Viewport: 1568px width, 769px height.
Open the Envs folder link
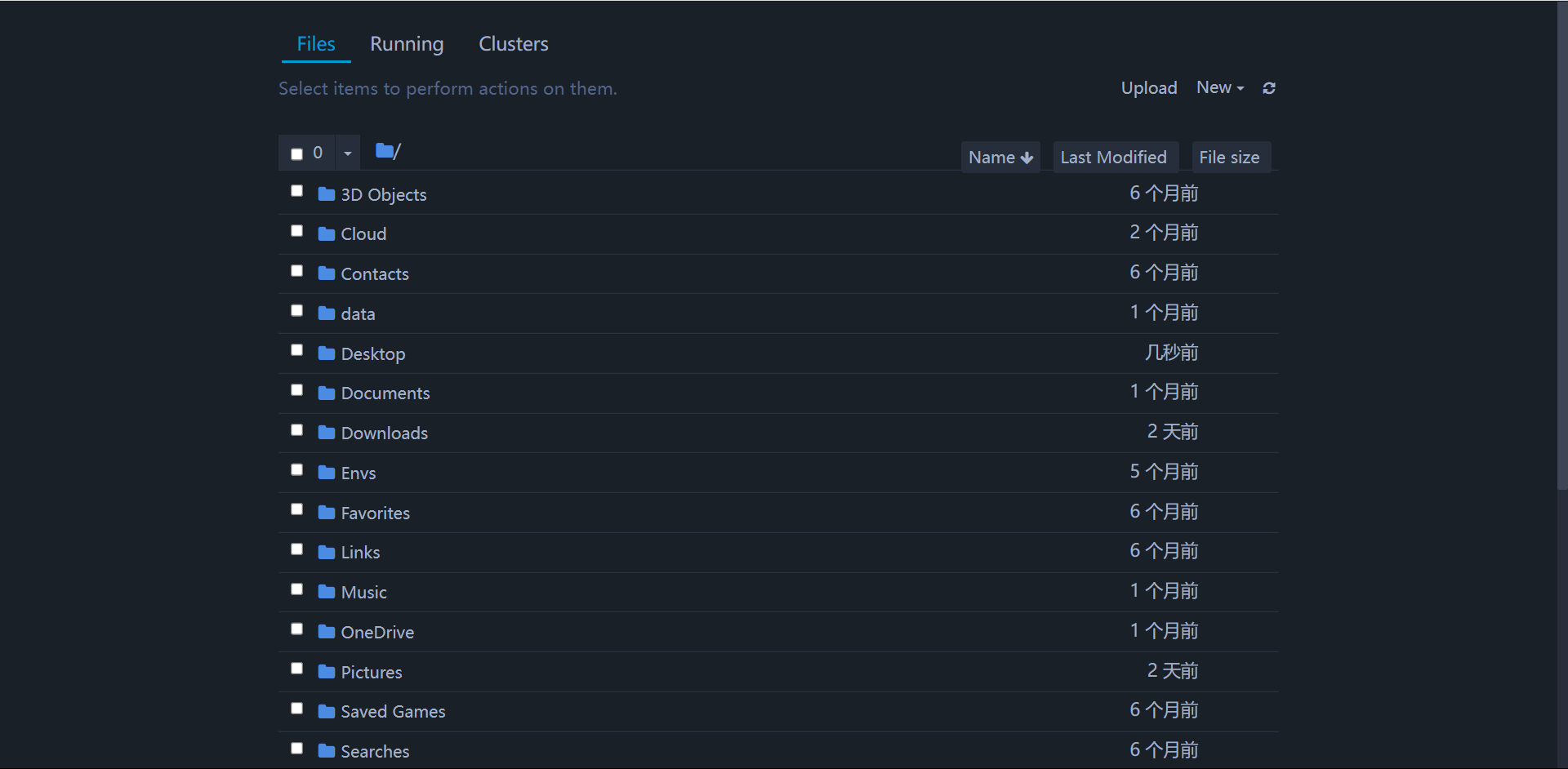pyautogui.click(x=359, y=473)
